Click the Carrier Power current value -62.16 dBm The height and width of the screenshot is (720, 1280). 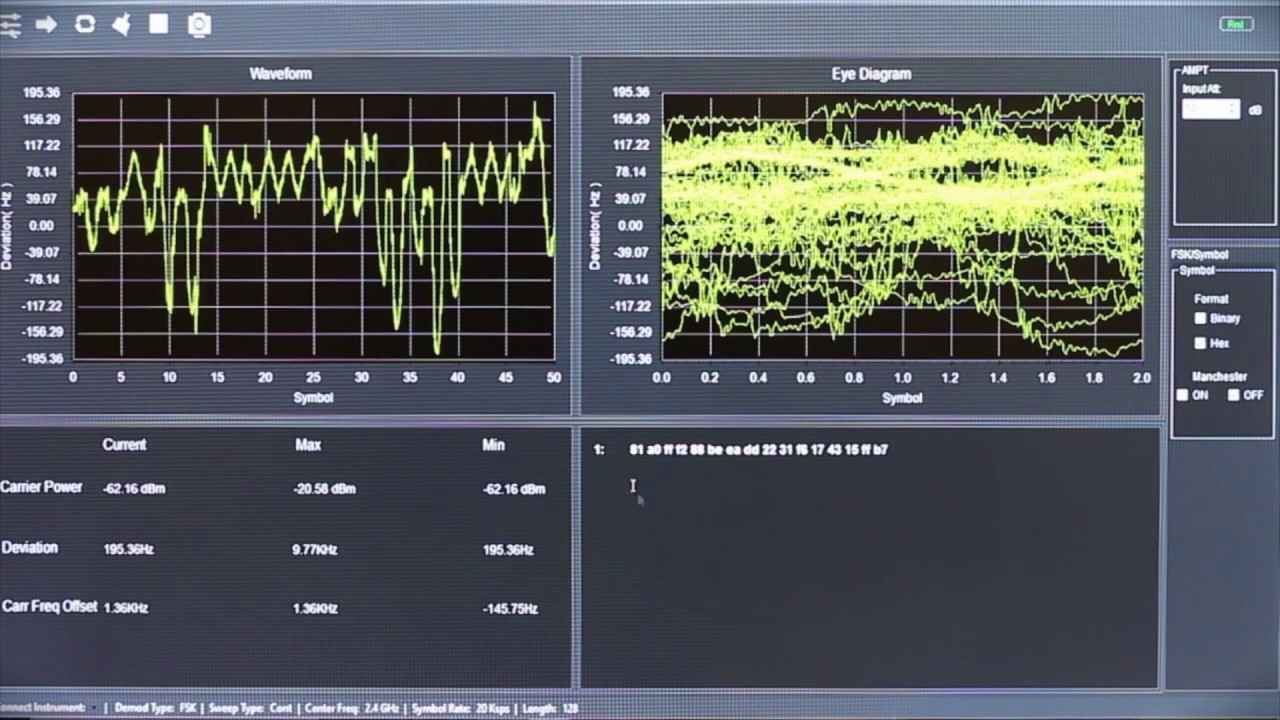[x=134, y=489]
